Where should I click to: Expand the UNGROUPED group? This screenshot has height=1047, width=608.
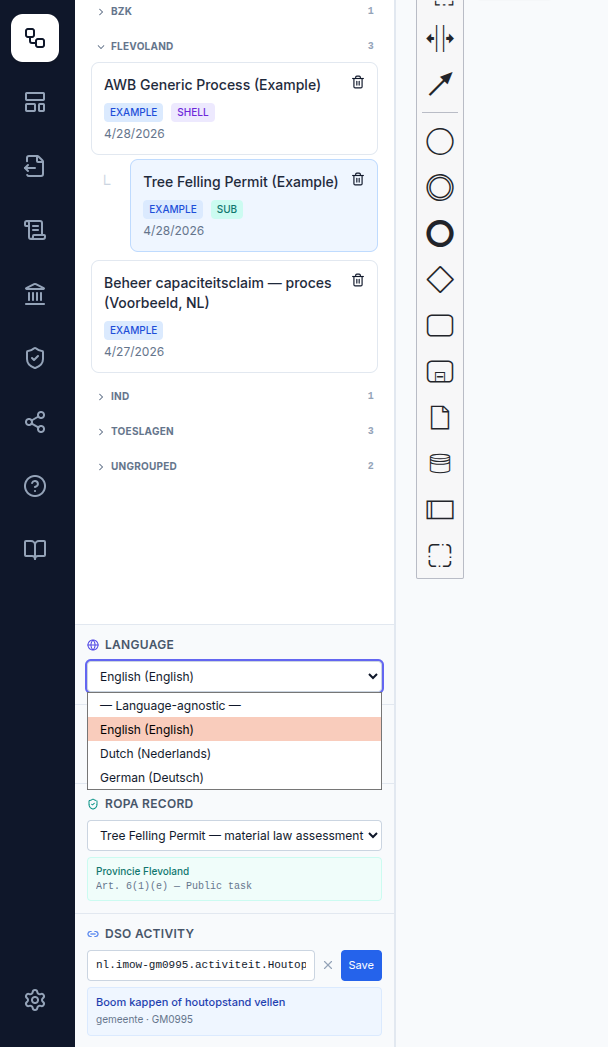(x=235, y=466)
